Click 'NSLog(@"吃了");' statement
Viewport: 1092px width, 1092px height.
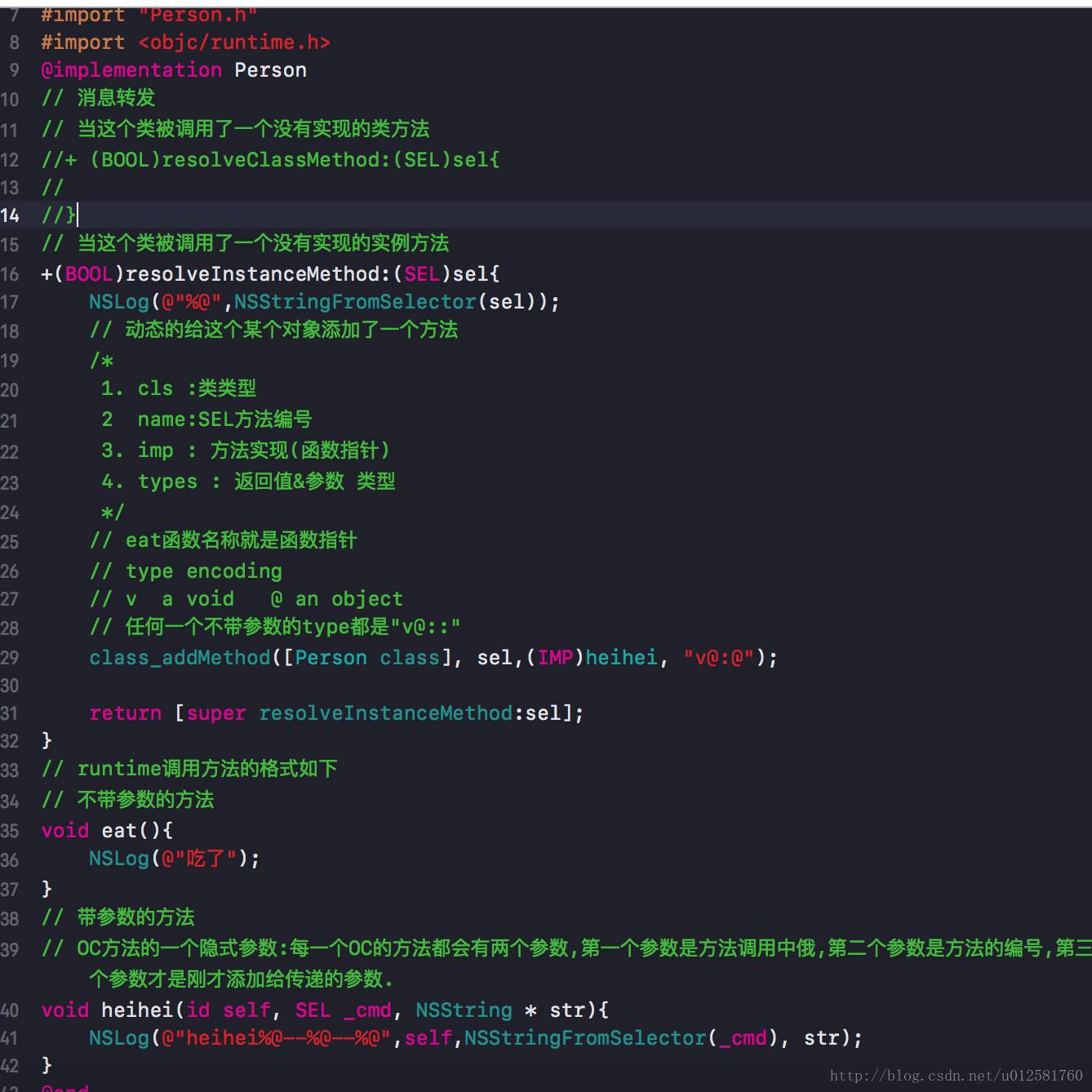point(175,859)
